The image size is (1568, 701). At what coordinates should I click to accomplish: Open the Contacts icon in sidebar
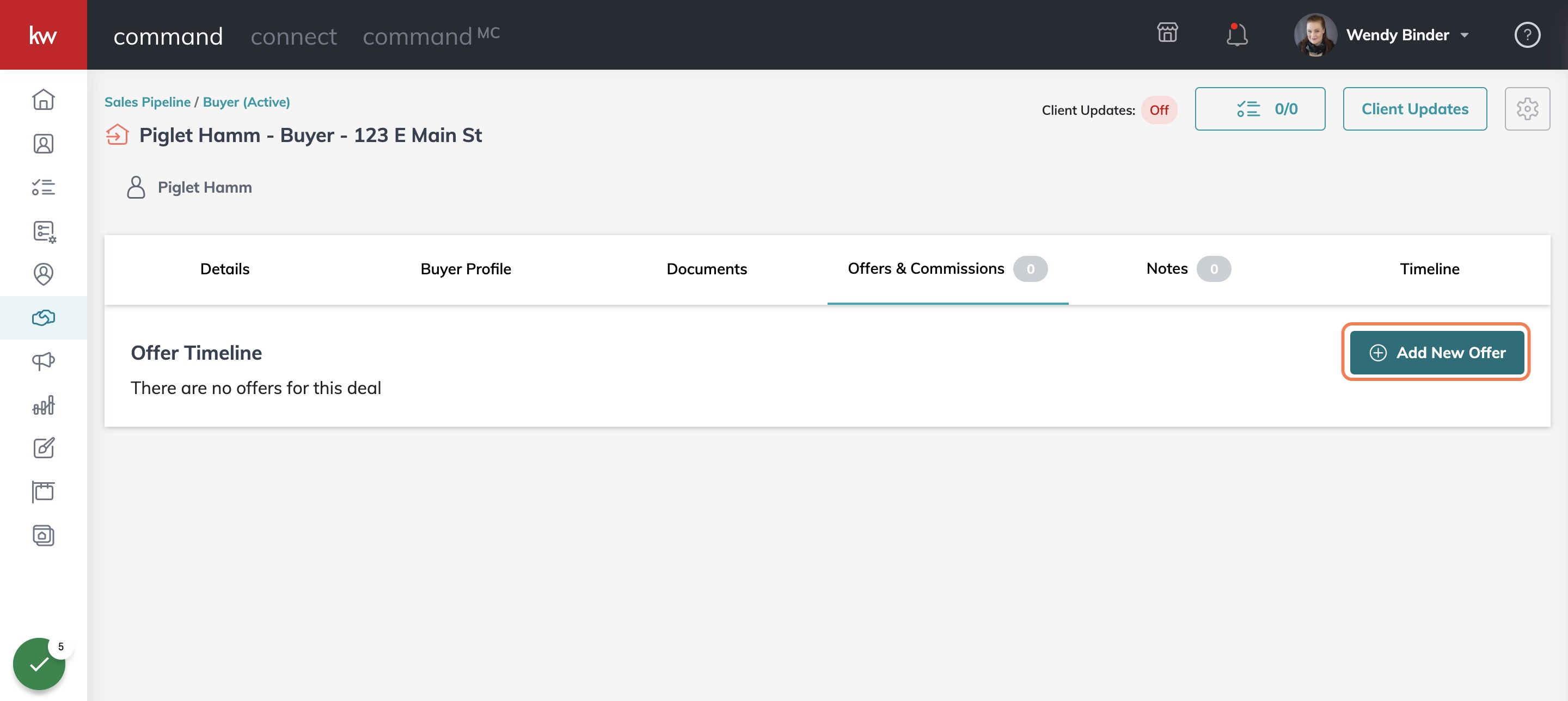pos(43,144)
